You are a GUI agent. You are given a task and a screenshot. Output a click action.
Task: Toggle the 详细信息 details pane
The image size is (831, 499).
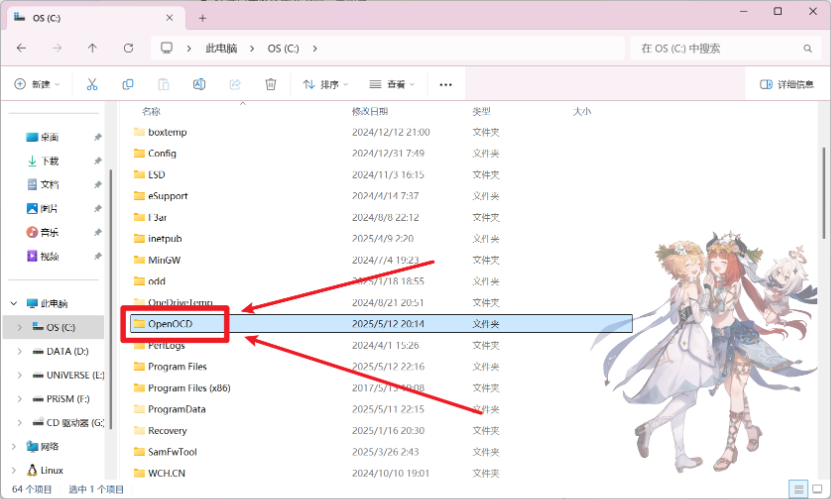[786, 84]
